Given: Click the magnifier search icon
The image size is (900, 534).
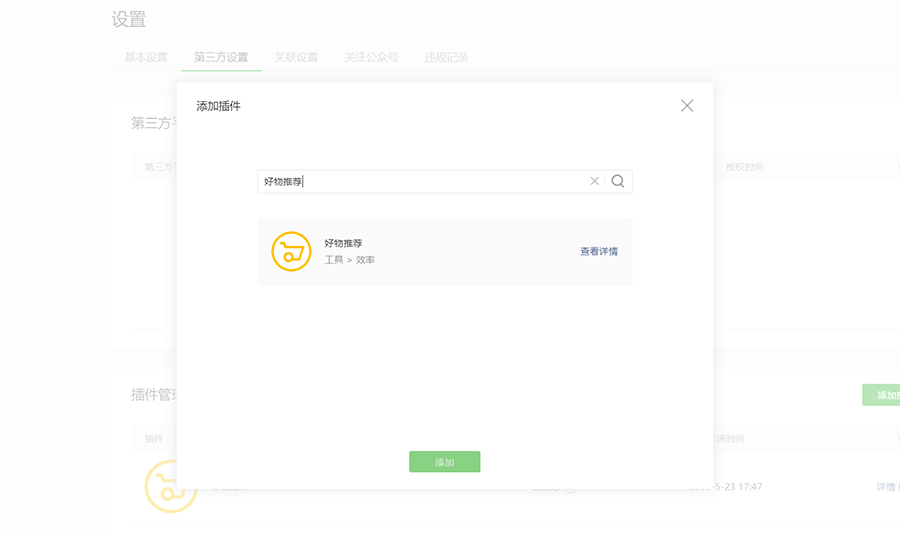Looking at the screenshot, I should click(618, 181).
